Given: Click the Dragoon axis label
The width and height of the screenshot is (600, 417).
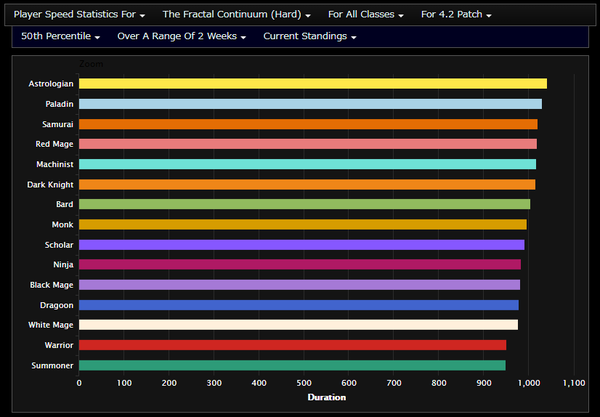Looking at the screenshot, I should coord(57,305).
